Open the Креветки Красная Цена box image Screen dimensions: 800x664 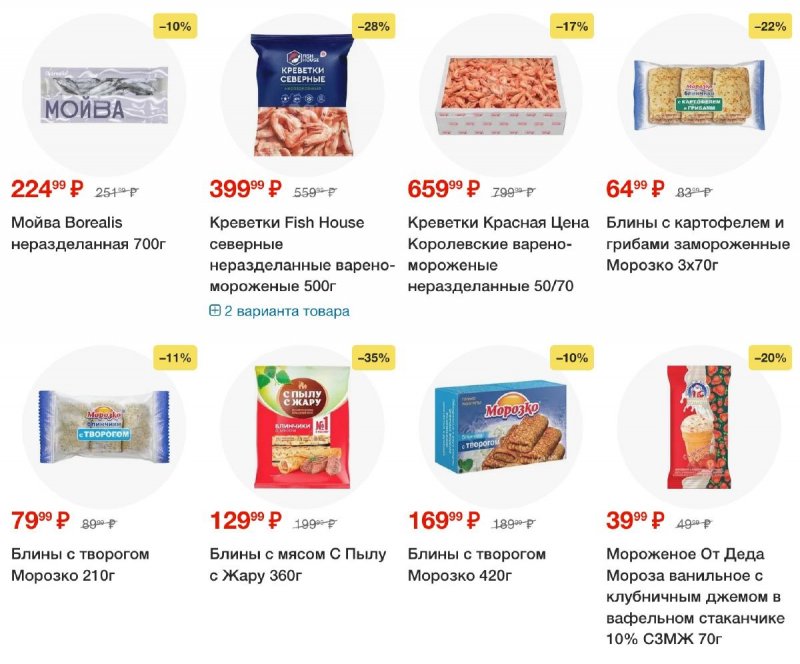tap(501, 95)
